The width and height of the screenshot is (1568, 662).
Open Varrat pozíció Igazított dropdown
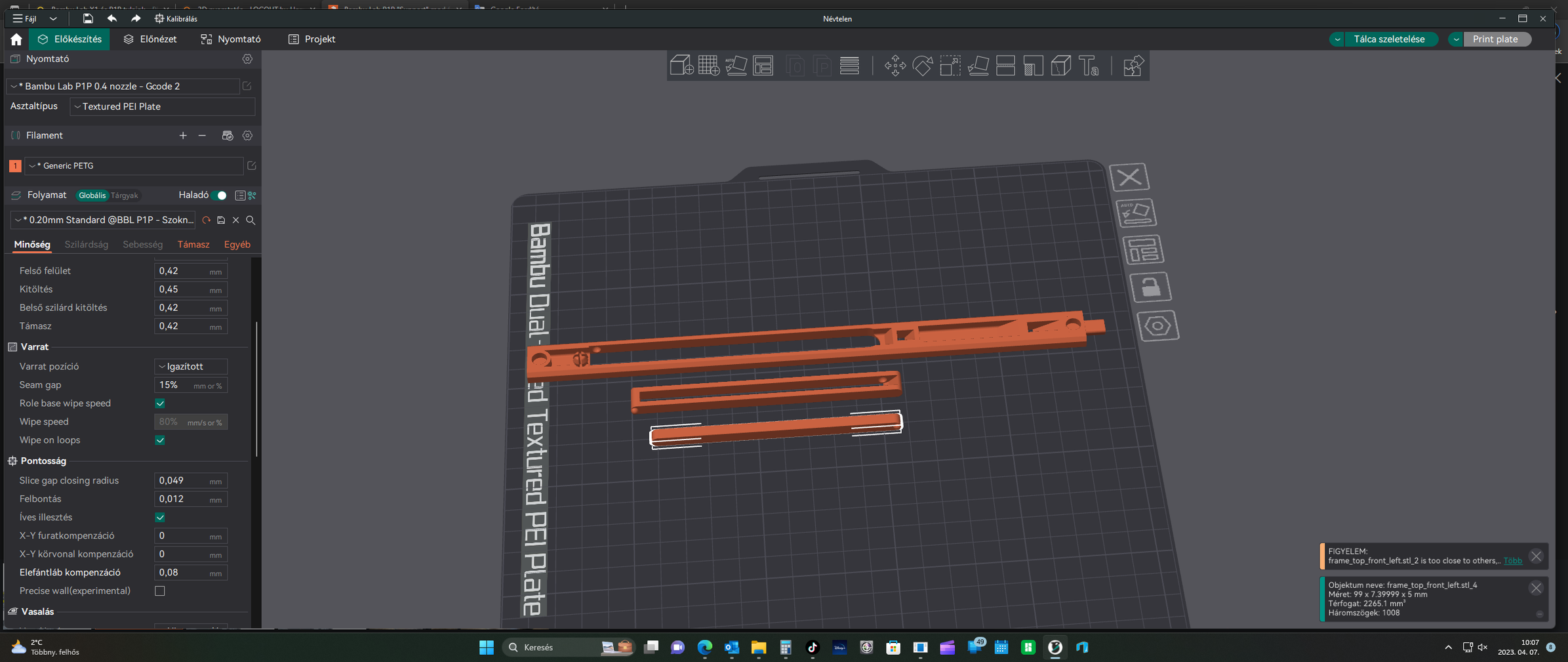coord(191,367)
